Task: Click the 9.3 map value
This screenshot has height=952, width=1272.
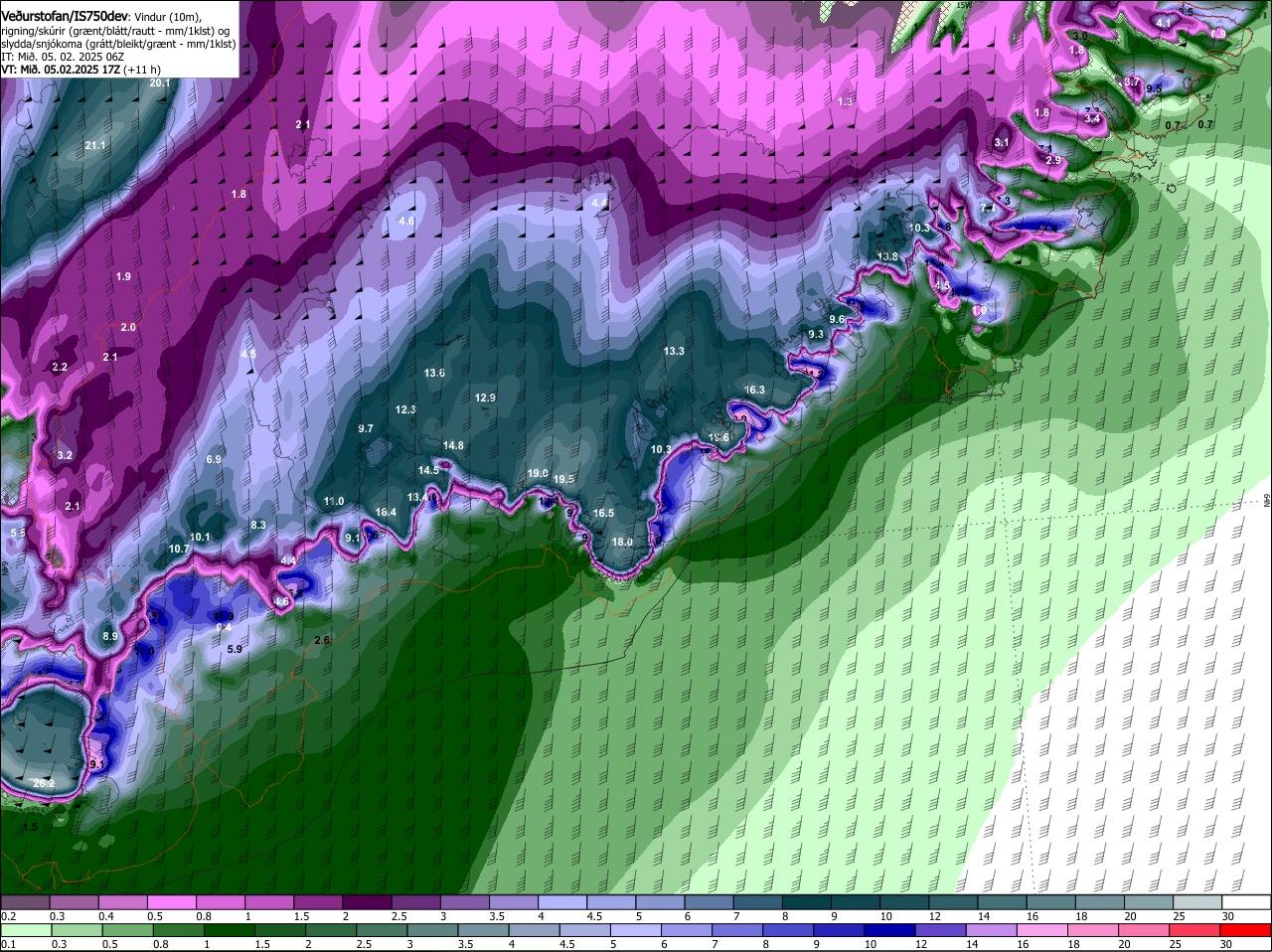Action: pyautogui.click(x=816, y=334)
